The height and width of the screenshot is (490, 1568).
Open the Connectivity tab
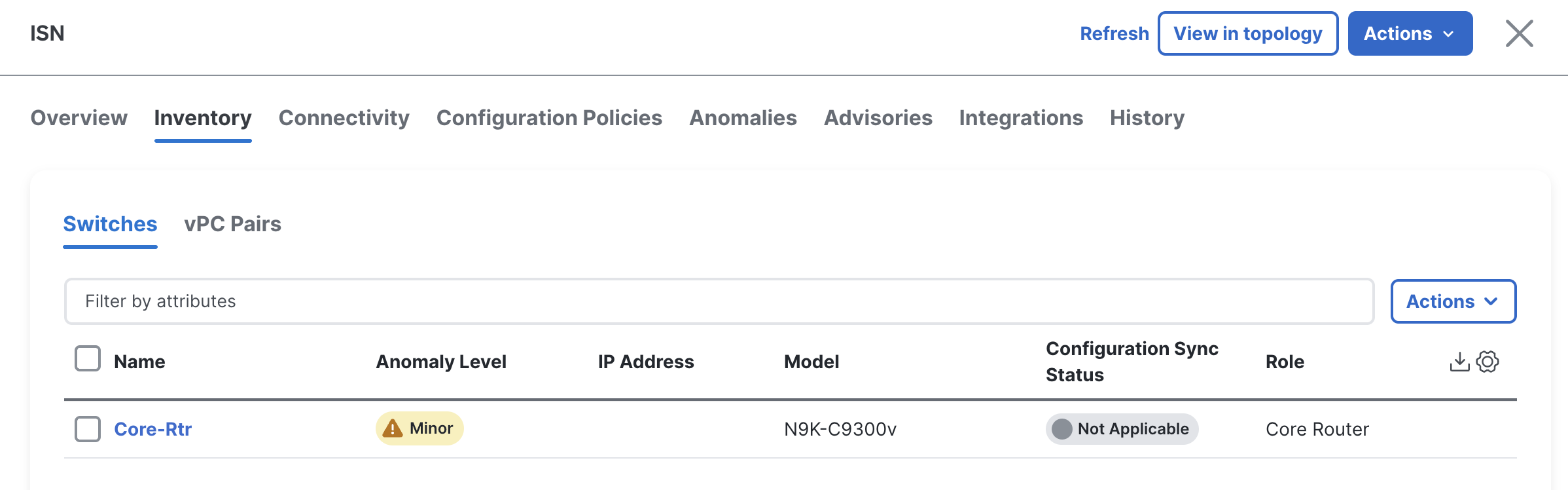tap(344, 118)
